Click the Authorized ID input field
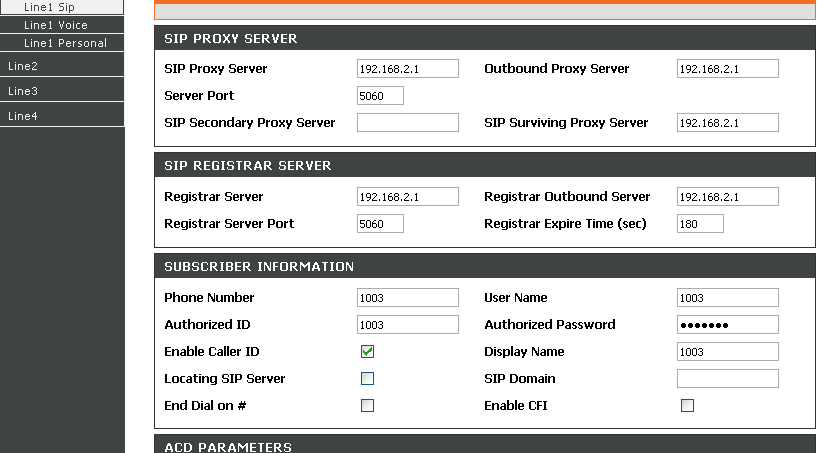The height and width of the screenshot is (453, 822). (408, 325)
